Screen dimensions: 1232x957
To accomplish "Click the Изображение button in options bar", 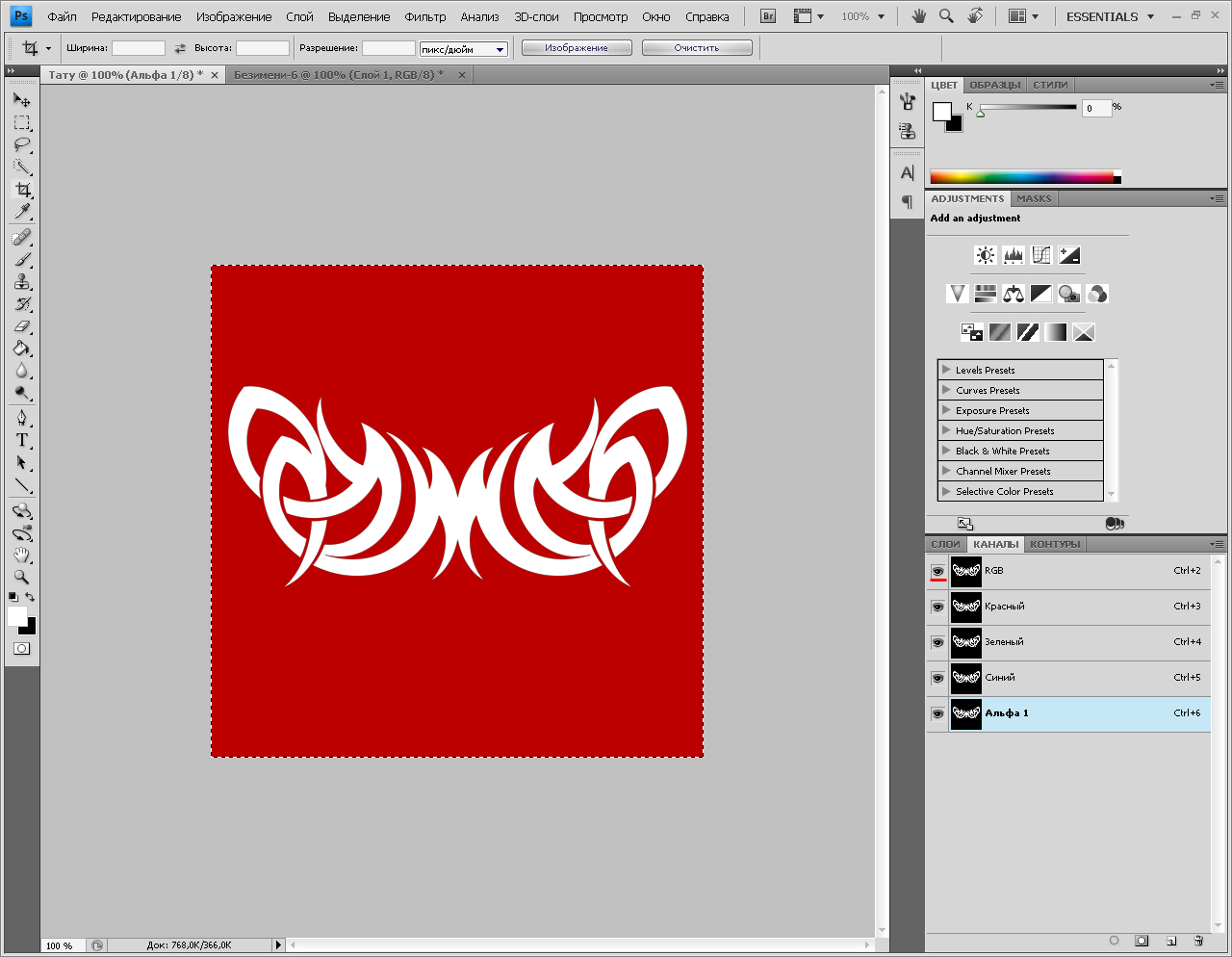I will tap(577, 48).
